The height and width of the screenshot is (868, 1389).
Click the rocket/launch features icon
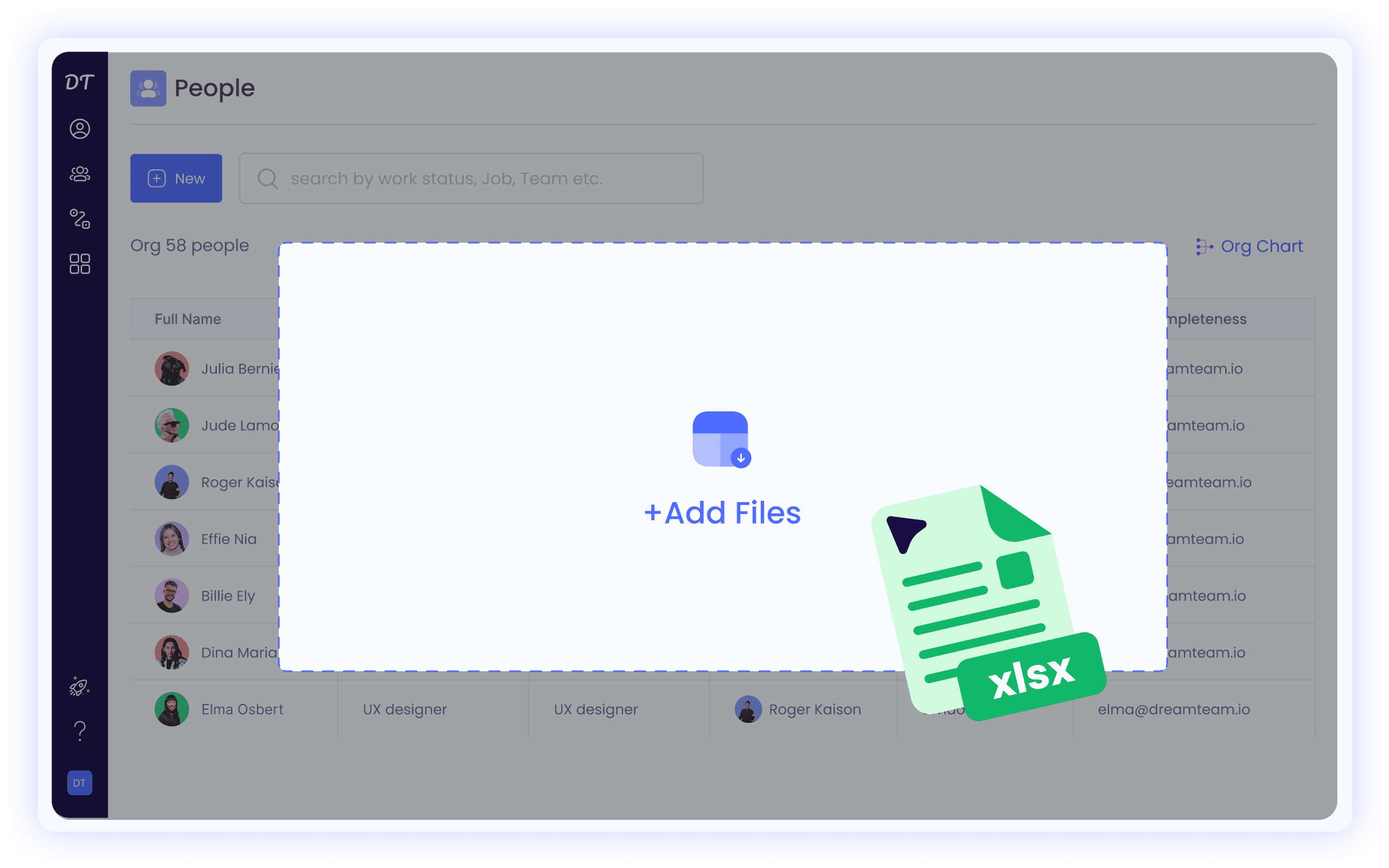(79, 688)
